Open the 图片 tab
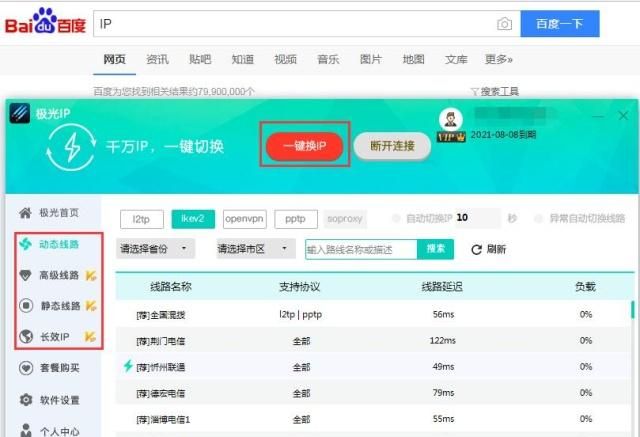Screen dimensions: 640x437 [371, 60]
